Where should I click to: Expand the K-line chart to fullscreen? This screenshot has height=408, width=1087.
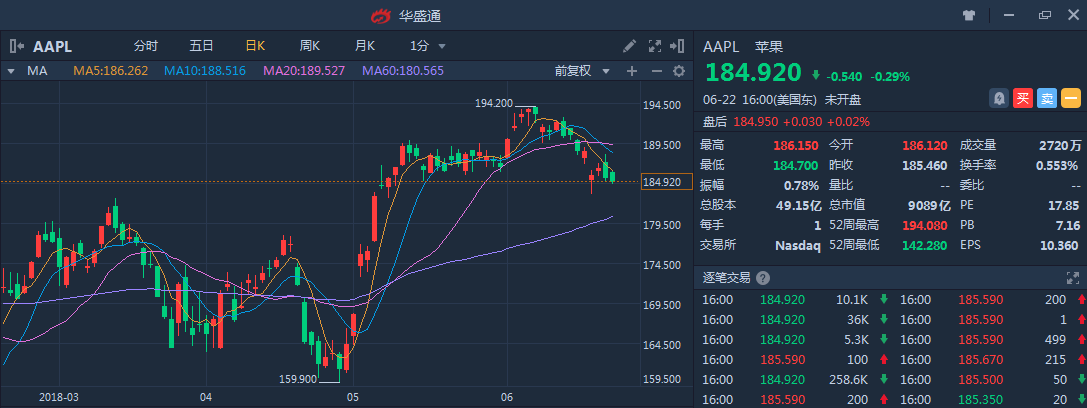[656, 46]
